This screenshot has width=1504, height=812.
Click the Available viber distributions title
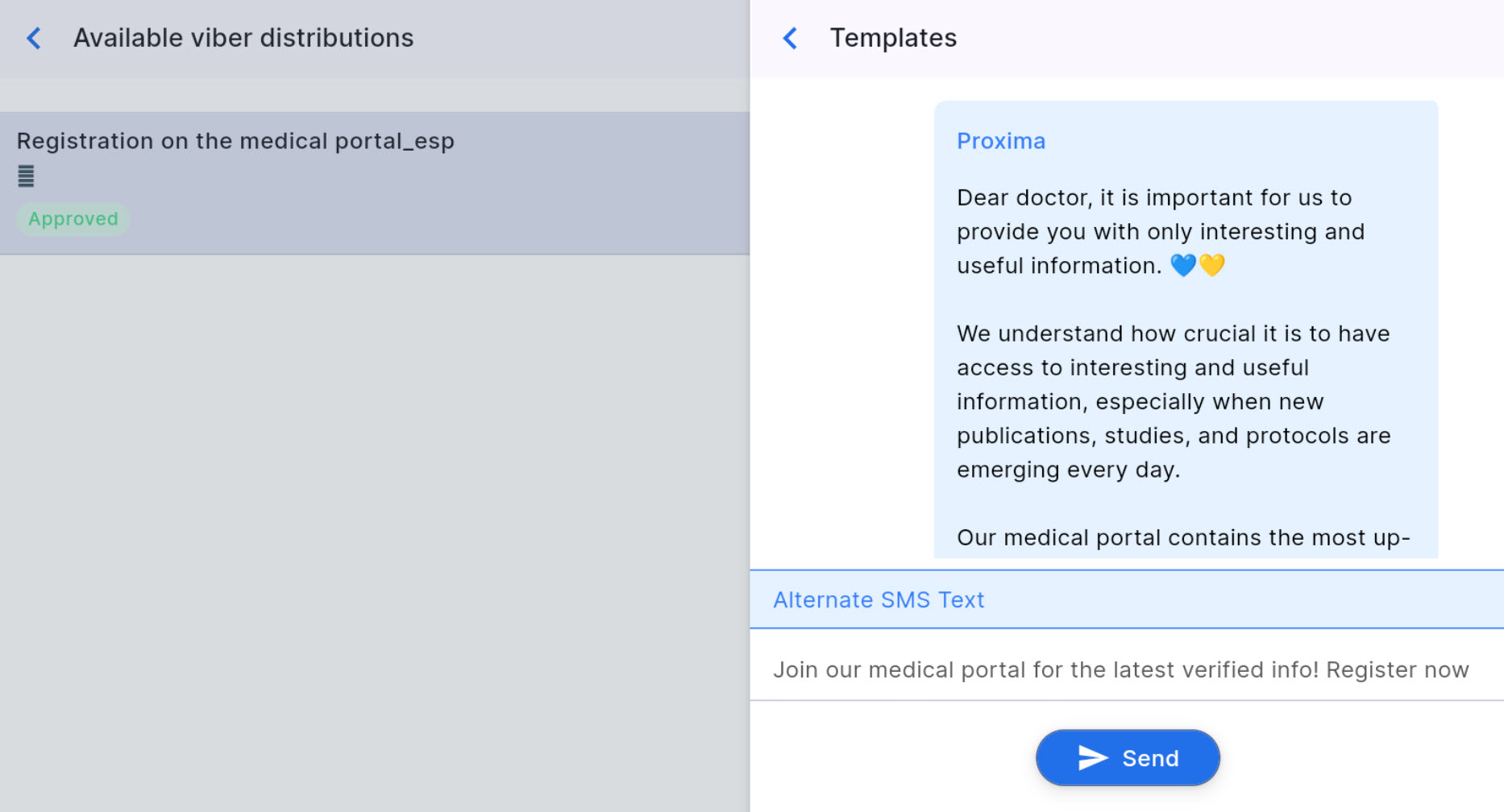243,38
